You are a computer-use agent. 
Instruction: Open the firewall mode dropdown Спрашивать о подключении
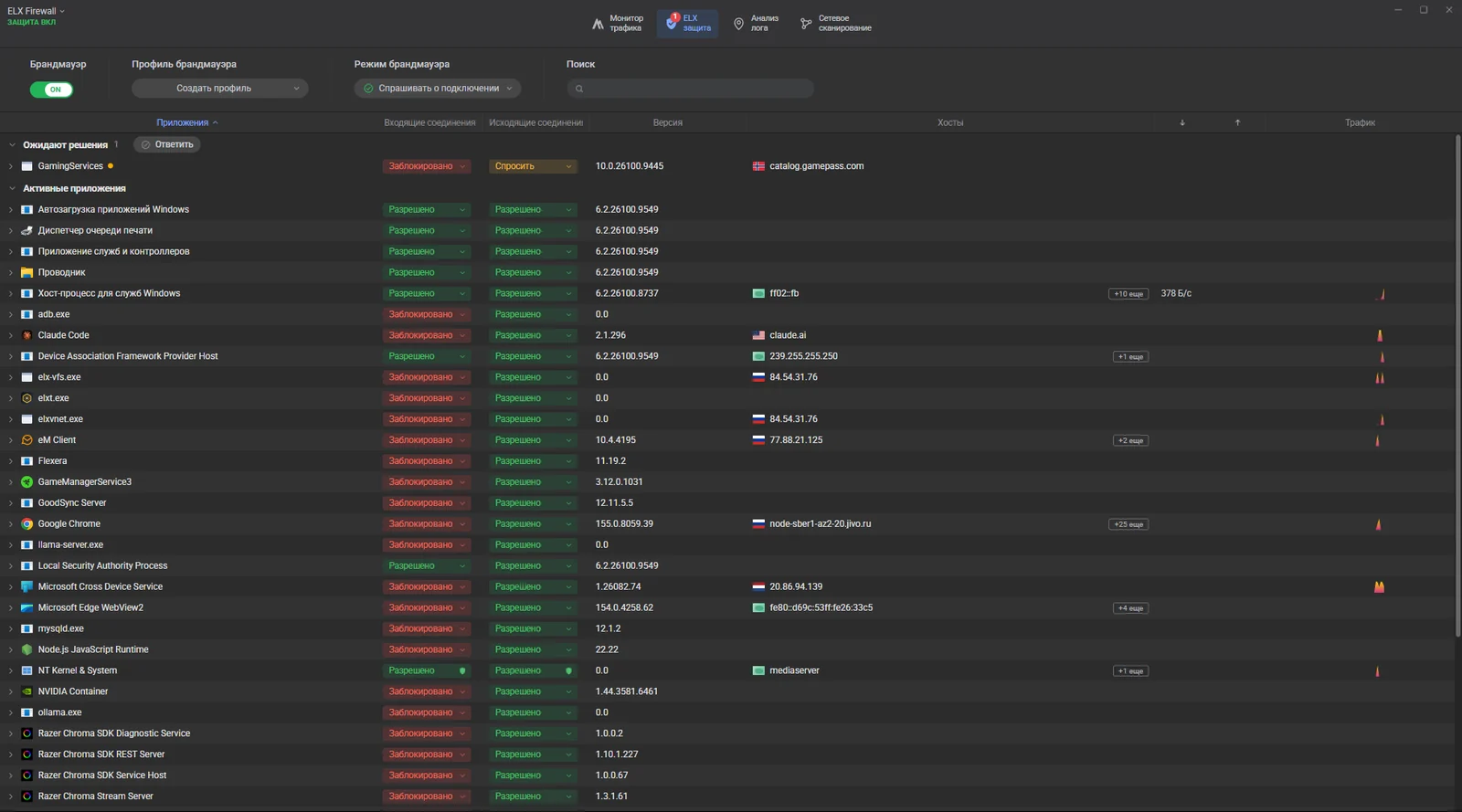tap(438, 89)
